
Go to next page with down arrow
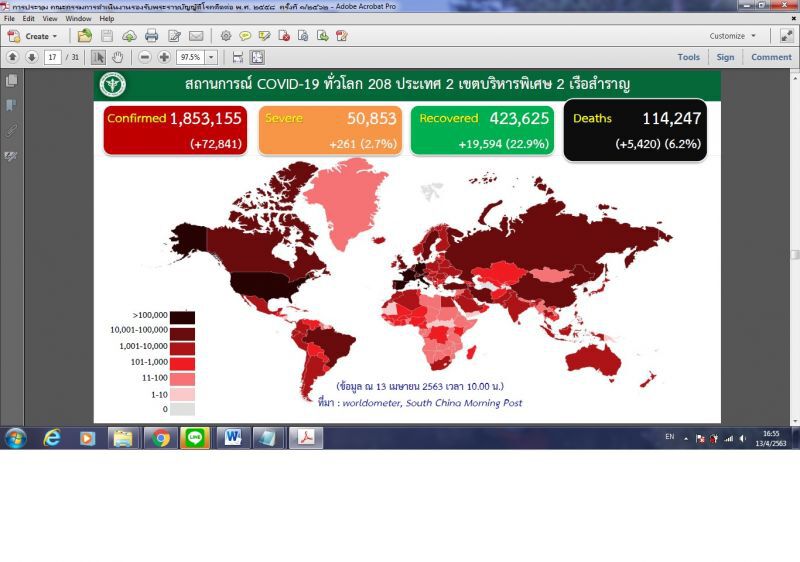pos(32,57)
